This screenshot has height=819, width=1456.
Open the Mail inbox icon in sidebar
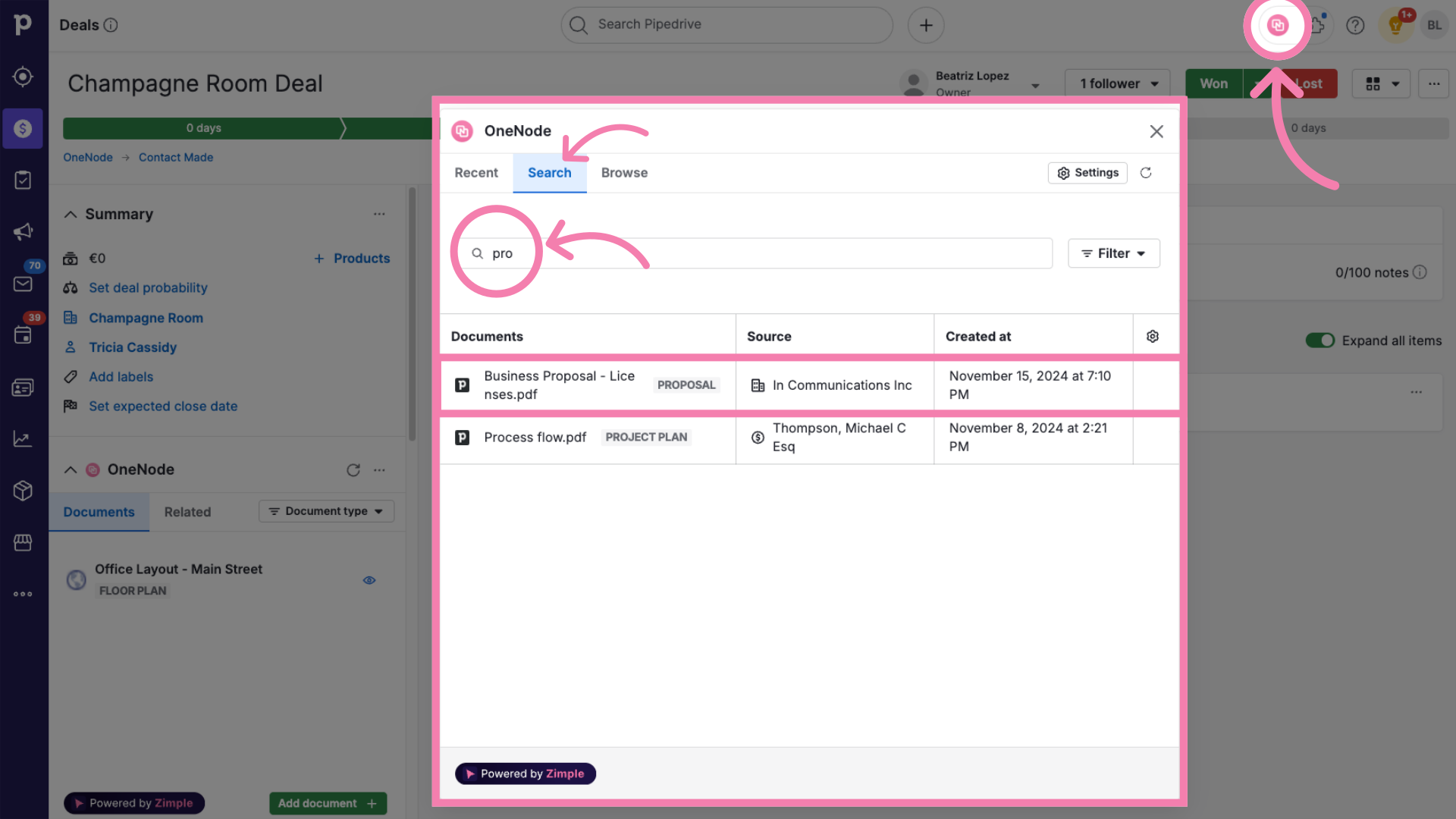click(x=23, y=284)
